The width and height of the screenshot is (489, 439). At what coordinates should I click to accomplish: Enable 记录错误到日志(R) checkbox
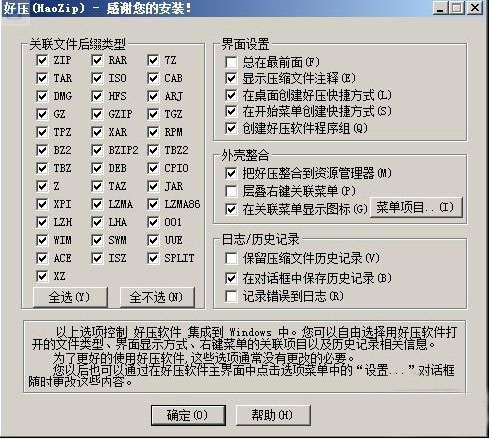(231, 296)
